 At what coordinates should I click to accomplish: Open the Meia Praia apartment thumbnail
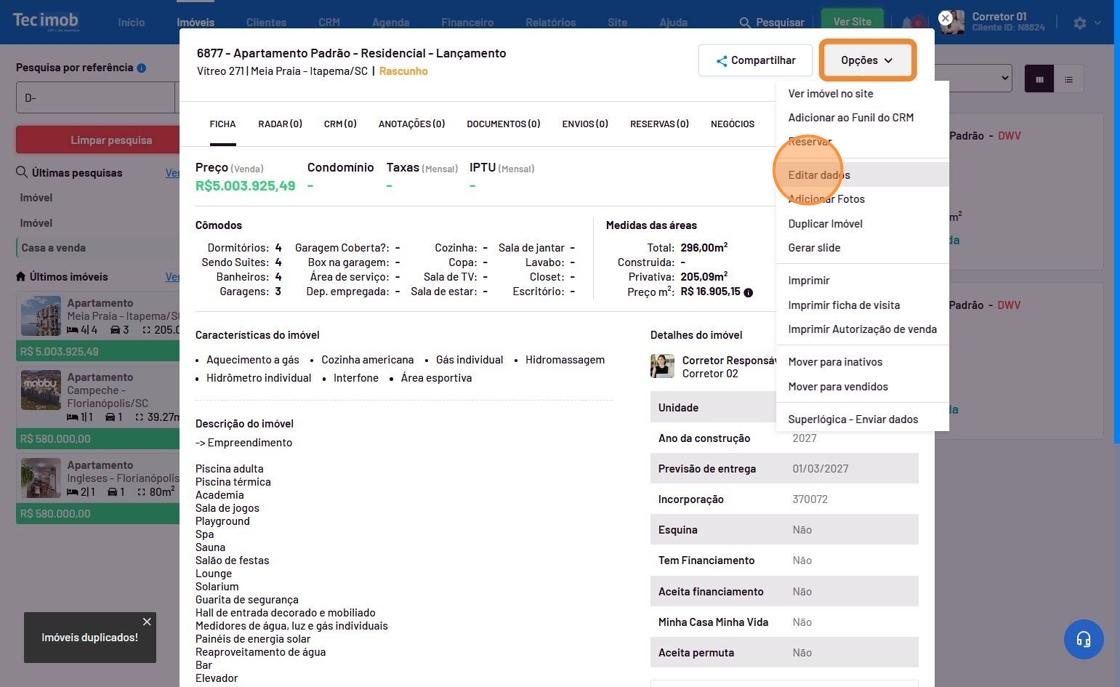(41, 317)
